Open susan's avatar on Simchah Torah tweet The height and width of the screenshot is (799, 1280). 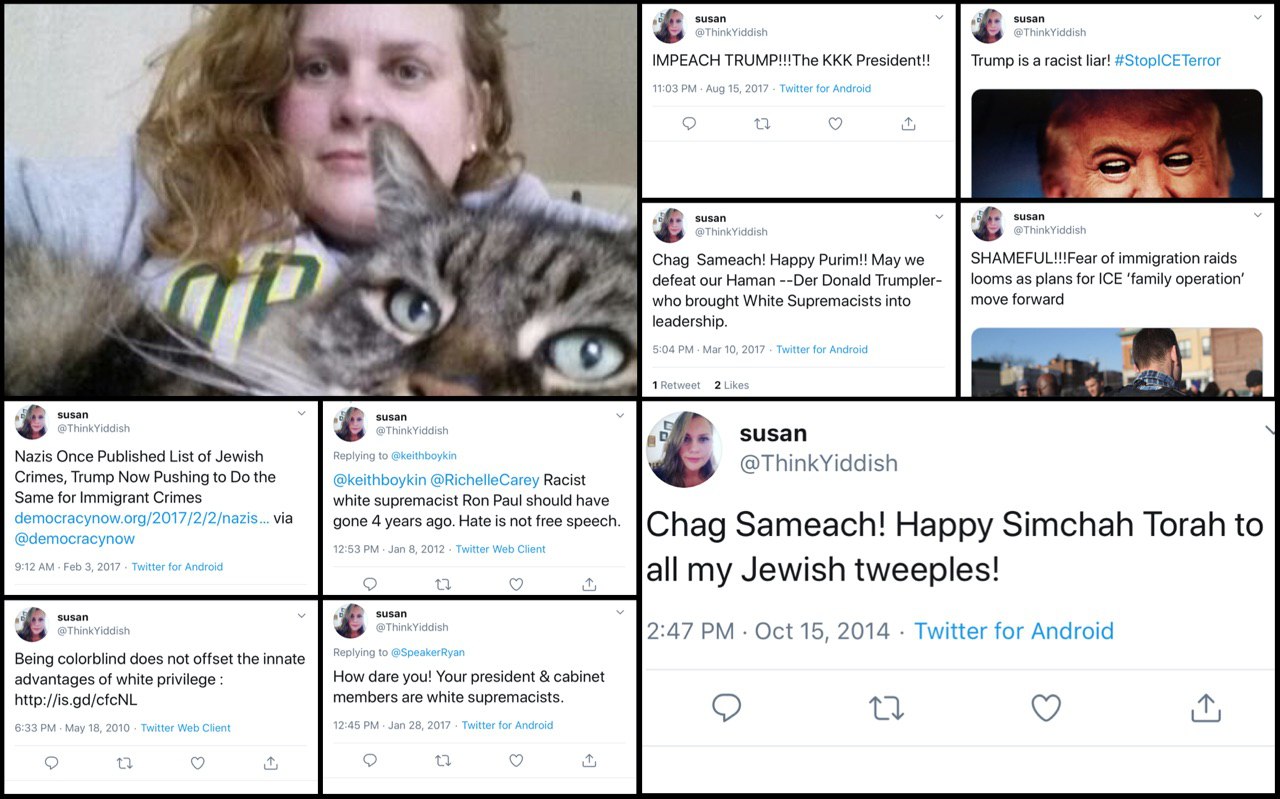tap(685, 449)
